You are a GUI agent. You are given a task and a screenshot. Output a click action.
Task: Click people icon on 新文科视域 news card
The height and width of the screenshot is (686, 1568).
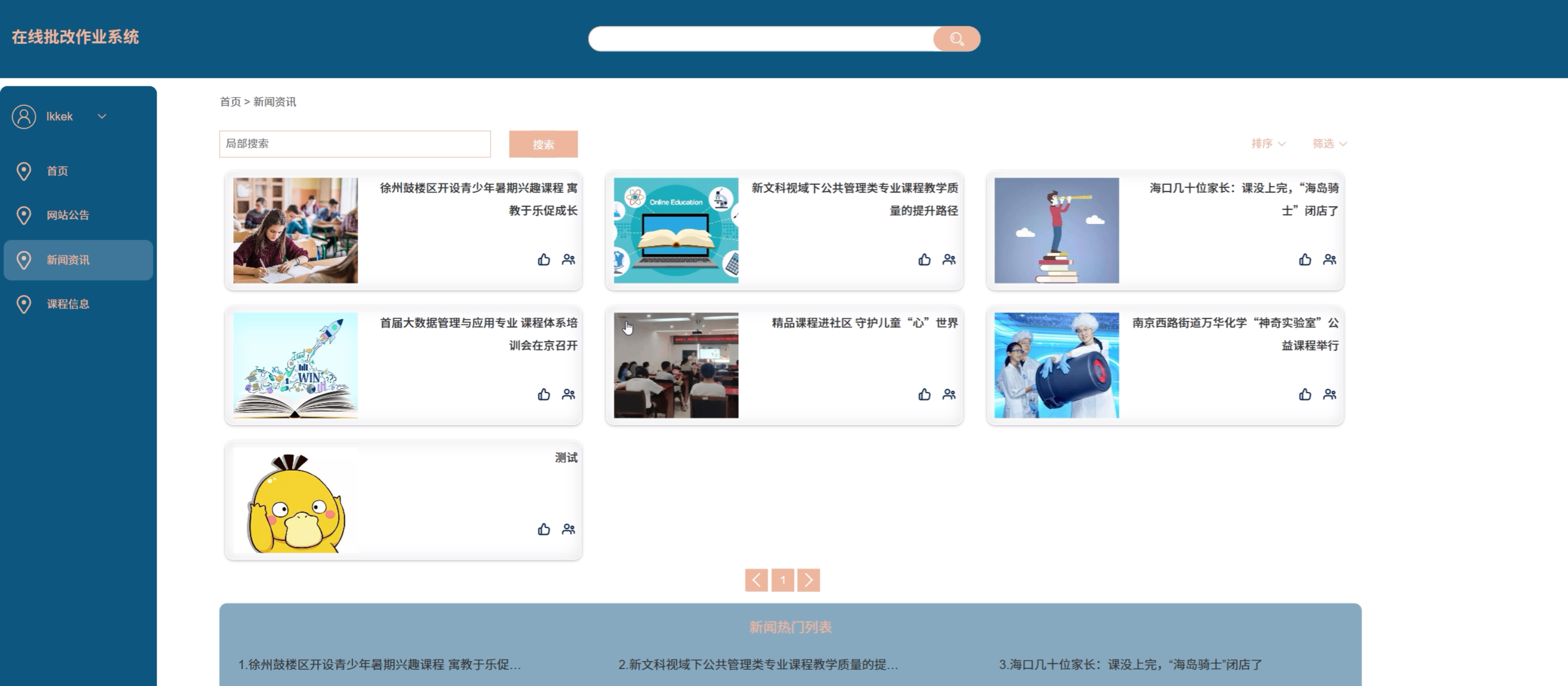(x=949, y=260)
